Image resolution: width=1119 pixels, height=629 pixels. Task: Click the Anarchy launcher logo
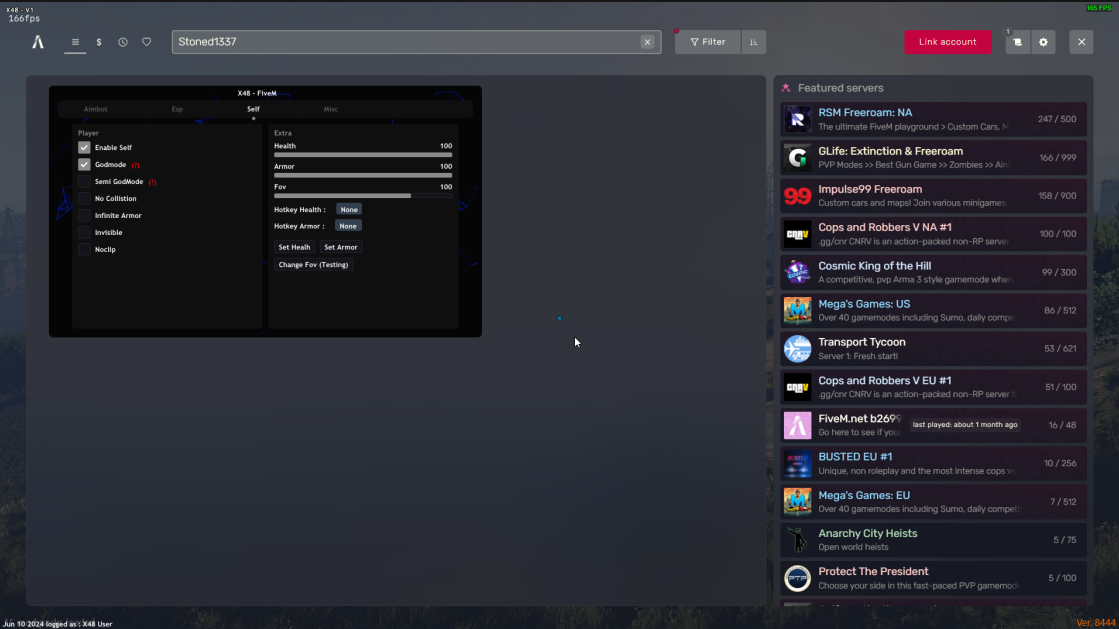tap(37, 41)
